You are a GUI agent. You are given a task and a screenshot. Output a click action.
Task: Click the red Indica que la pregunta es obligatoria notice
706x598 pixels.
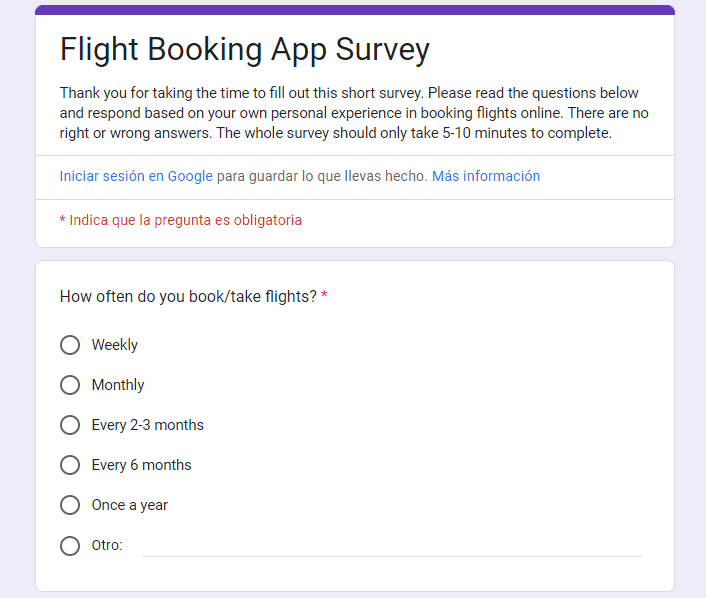181,220
